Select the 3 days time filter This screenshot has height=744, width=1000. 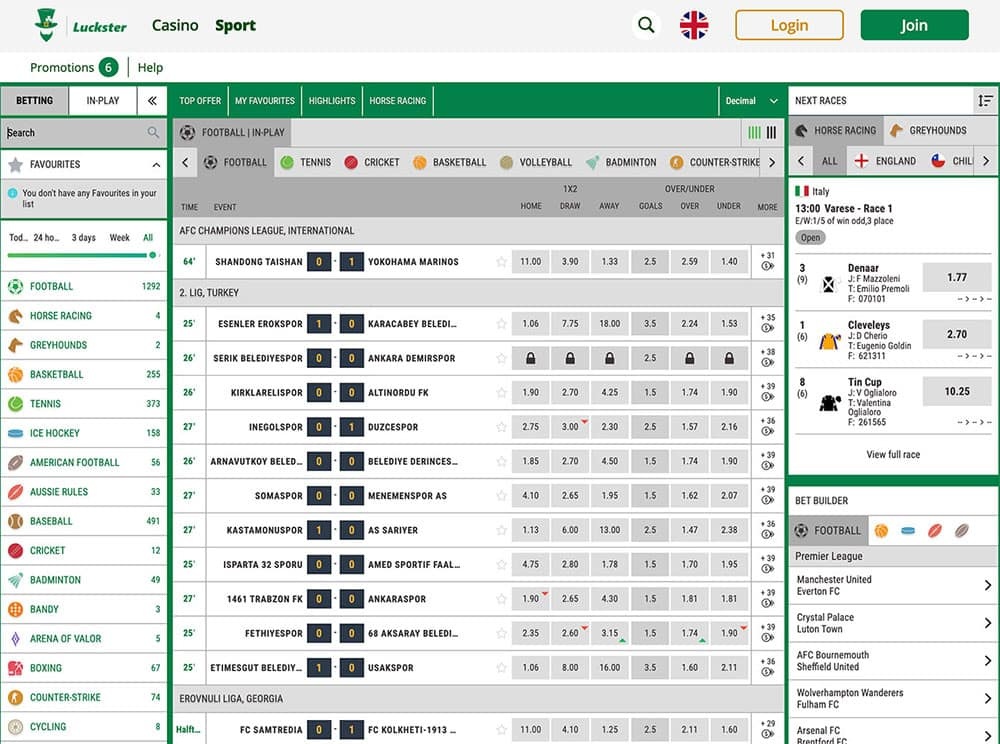[84, 237]
